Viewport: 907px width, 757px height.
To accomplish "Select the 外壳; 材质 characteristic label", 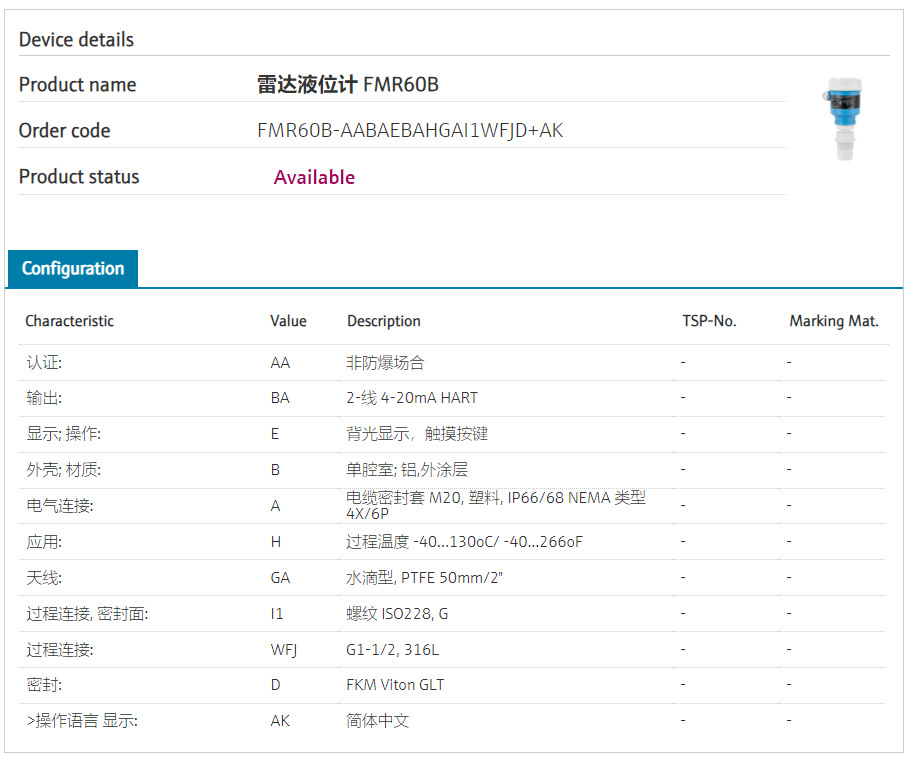I will [64, 470].
